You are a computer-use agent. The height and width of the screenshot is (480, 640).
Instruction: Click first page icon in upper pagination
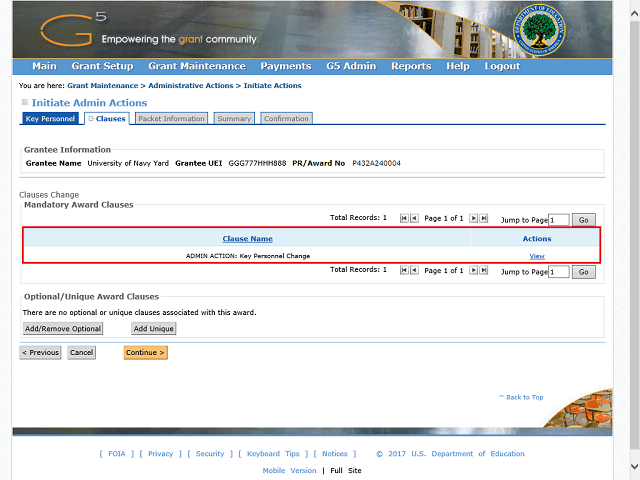[x=404, y=218]
